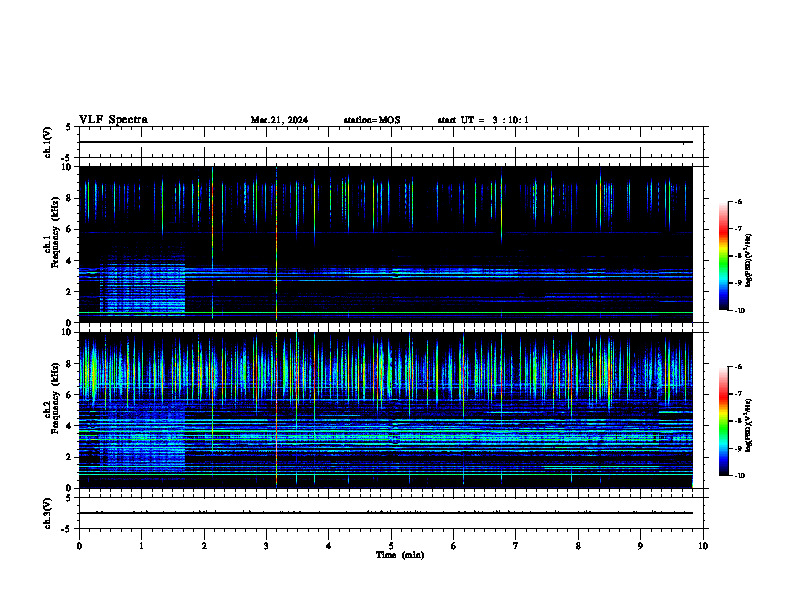The image size is (792, 612).
Task: Click time axis tick label "4"
Action: click(x=329, y=546)
